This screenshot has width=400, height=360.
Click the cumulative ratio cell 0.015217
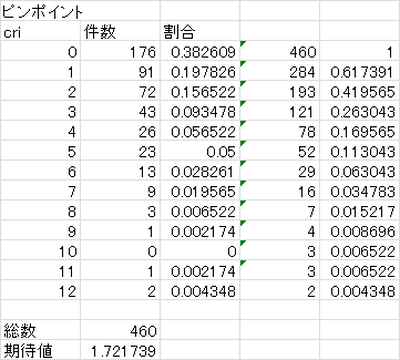pyautogui.click(x=360, y=211)
